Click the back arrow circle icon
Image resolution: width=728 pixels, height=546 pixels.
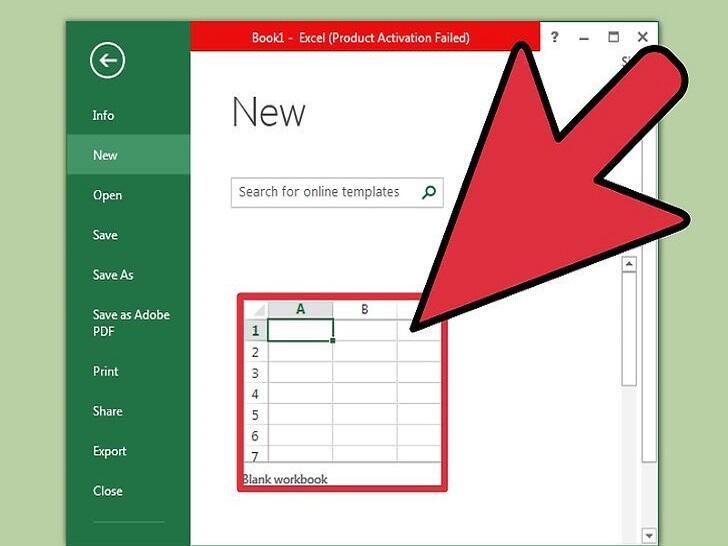pyautogui.click(x=107, y=60)
